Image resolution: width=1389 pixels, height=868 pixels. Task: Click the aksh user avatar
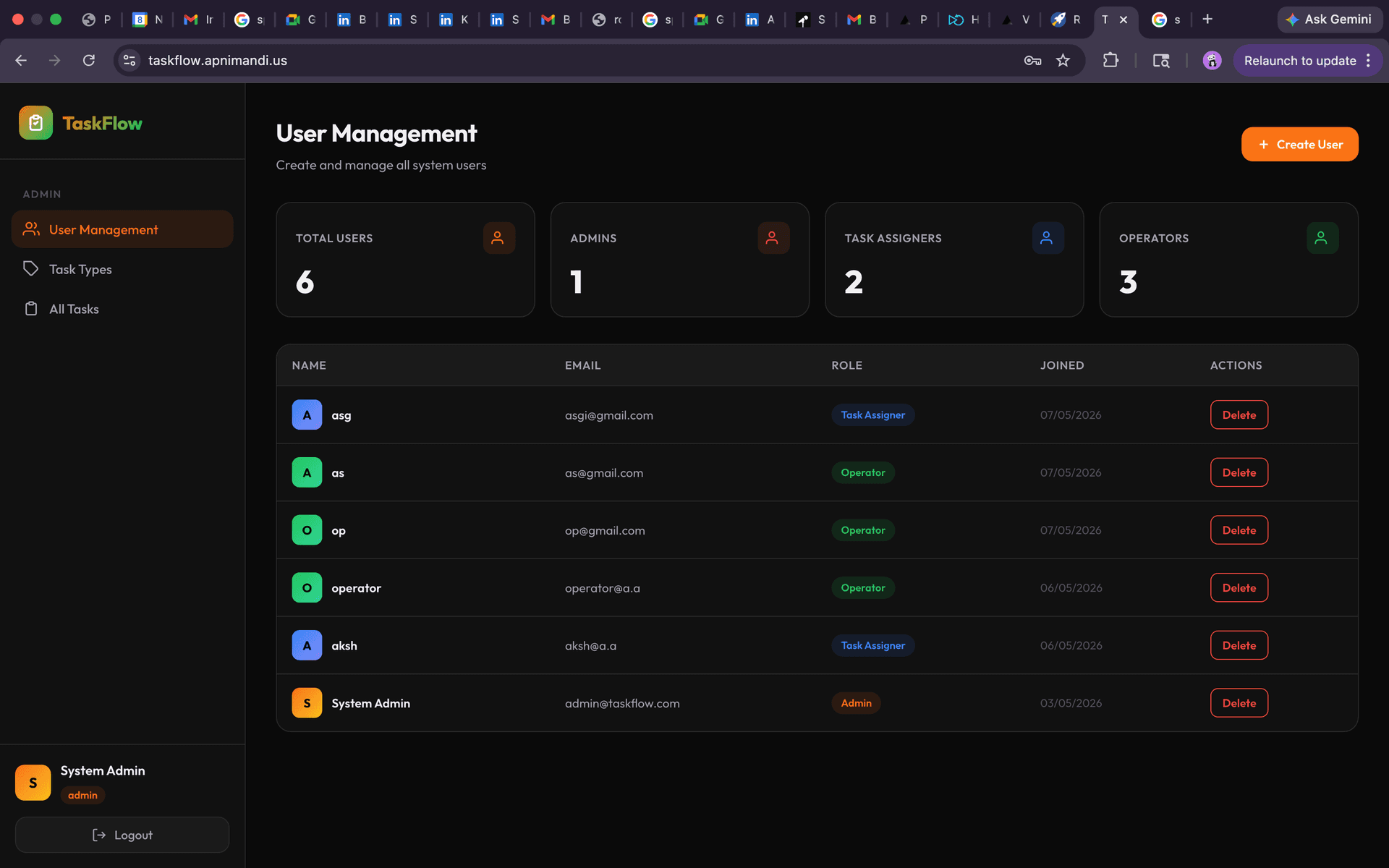pyautogui.click(x=307, y=645)
